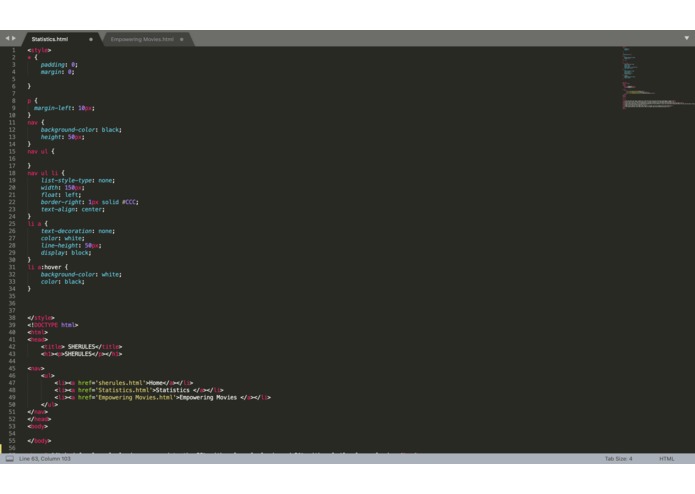Click the text-decoration: none declaration
This screenshot has width=695, height=494.
click(x=78, y=231)
